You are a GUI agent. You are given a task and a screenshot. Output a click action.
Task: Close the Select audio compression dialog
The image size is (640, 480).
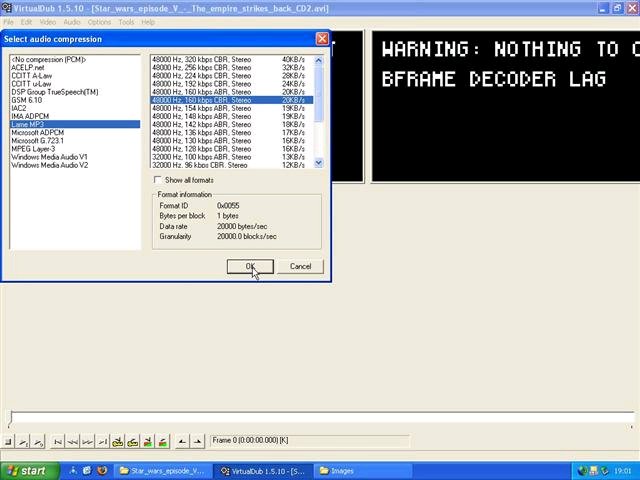click(322, 39)
